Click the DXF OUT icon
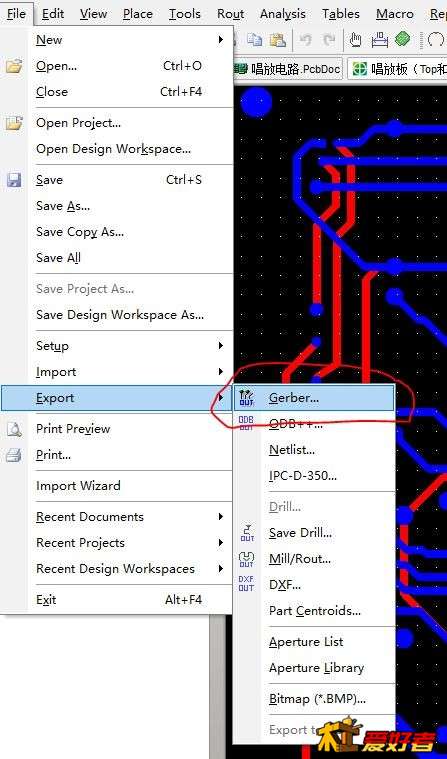Screen dimensions: 447x759 click(x=247, y=584)
